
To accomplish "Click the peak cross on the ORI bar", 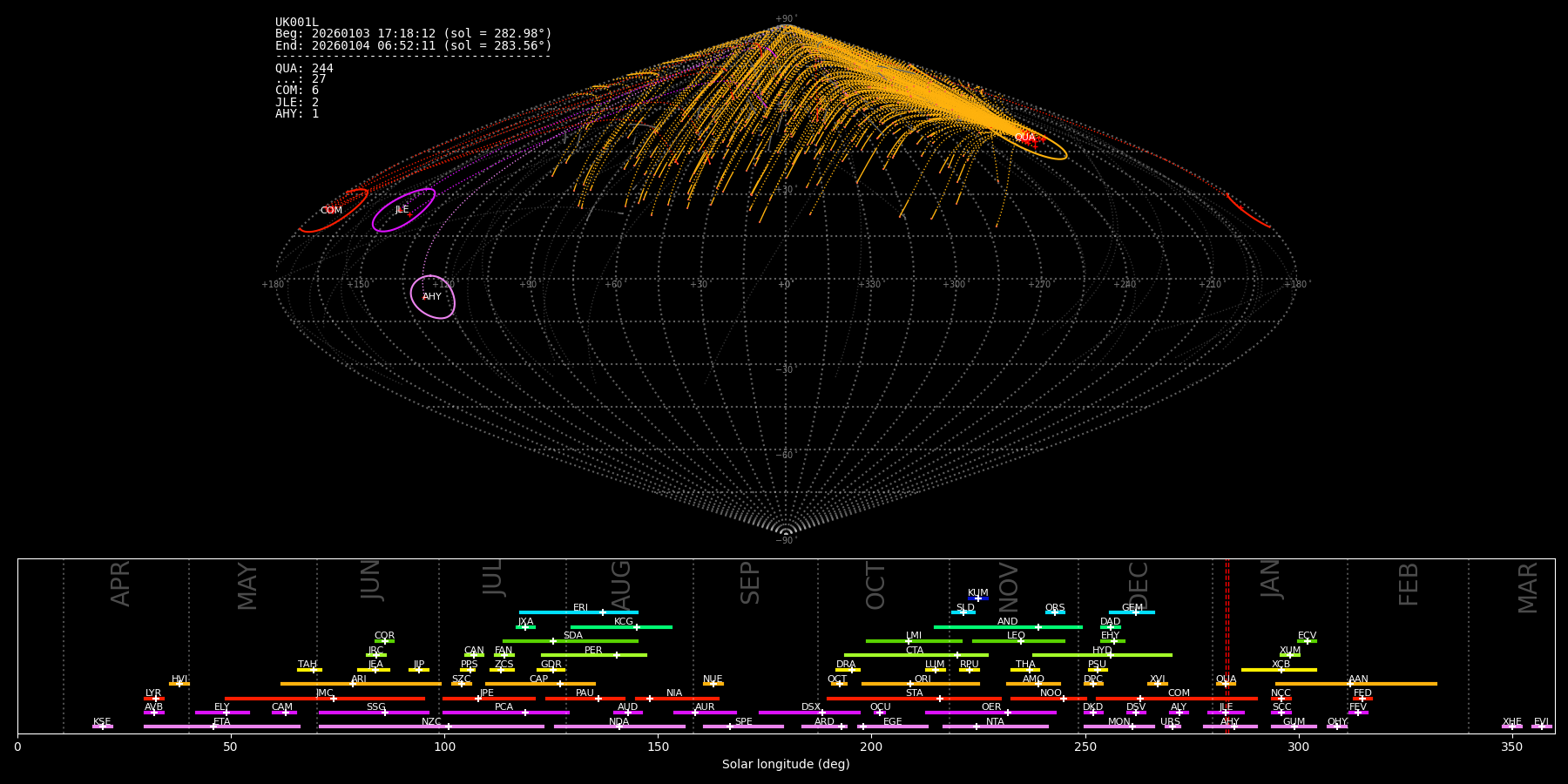I will (x=910, y=684).
